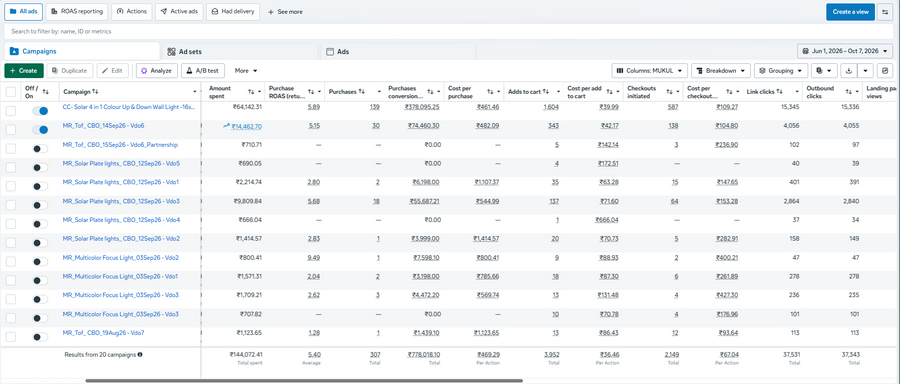The height and width of the screenshot is (384, 900).
Task: Sort by Checkouts initiated arrows
Action: [x=669, y=91]
